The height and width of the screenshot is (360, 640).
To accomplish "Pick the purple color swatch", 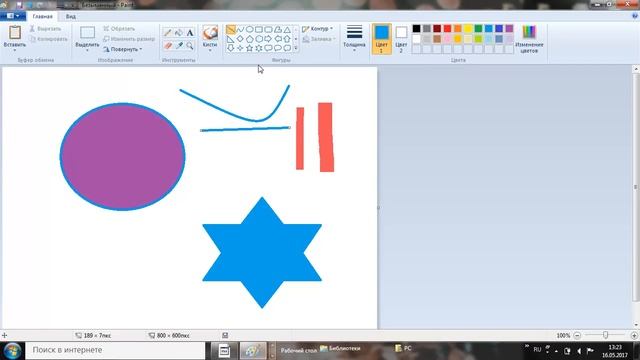I will [x=509, y=29].
